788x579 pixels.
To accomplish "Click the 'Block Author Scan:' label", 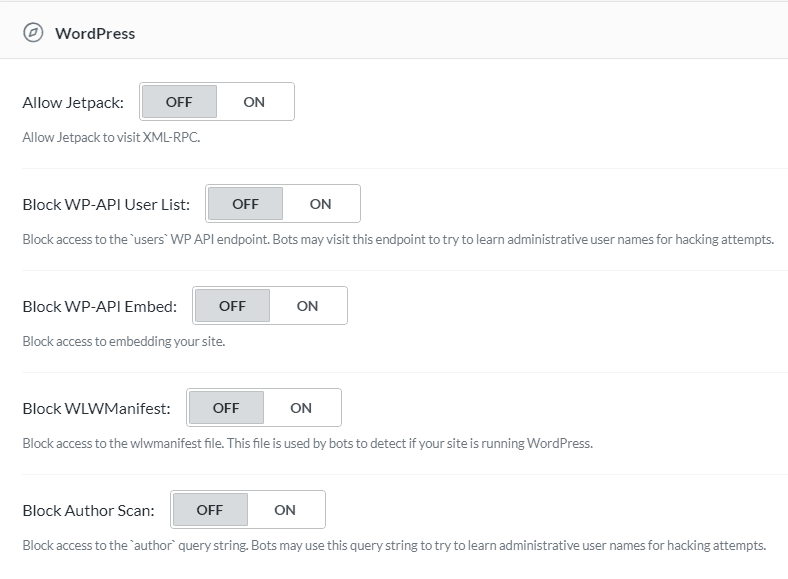I will [88, 511].
